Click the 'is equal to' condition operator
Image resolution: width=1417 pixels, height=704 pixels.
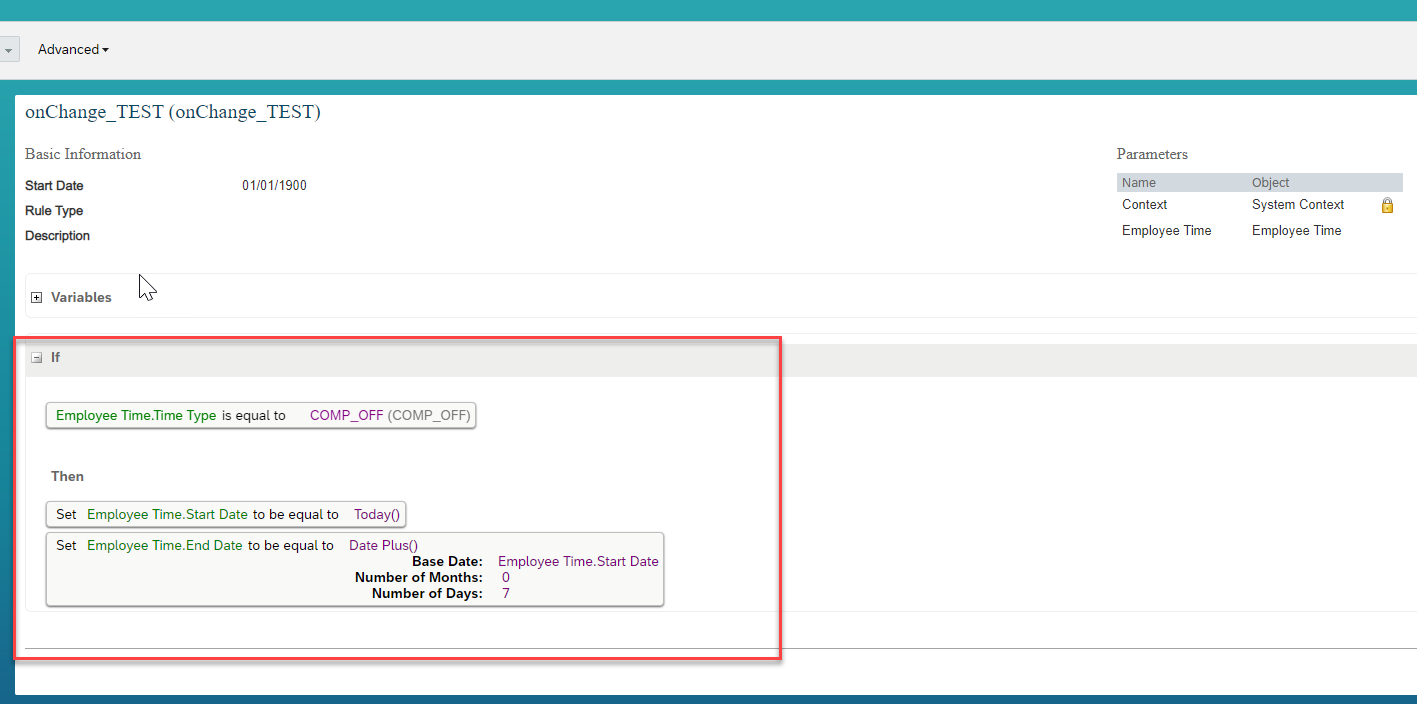[253, 415]
